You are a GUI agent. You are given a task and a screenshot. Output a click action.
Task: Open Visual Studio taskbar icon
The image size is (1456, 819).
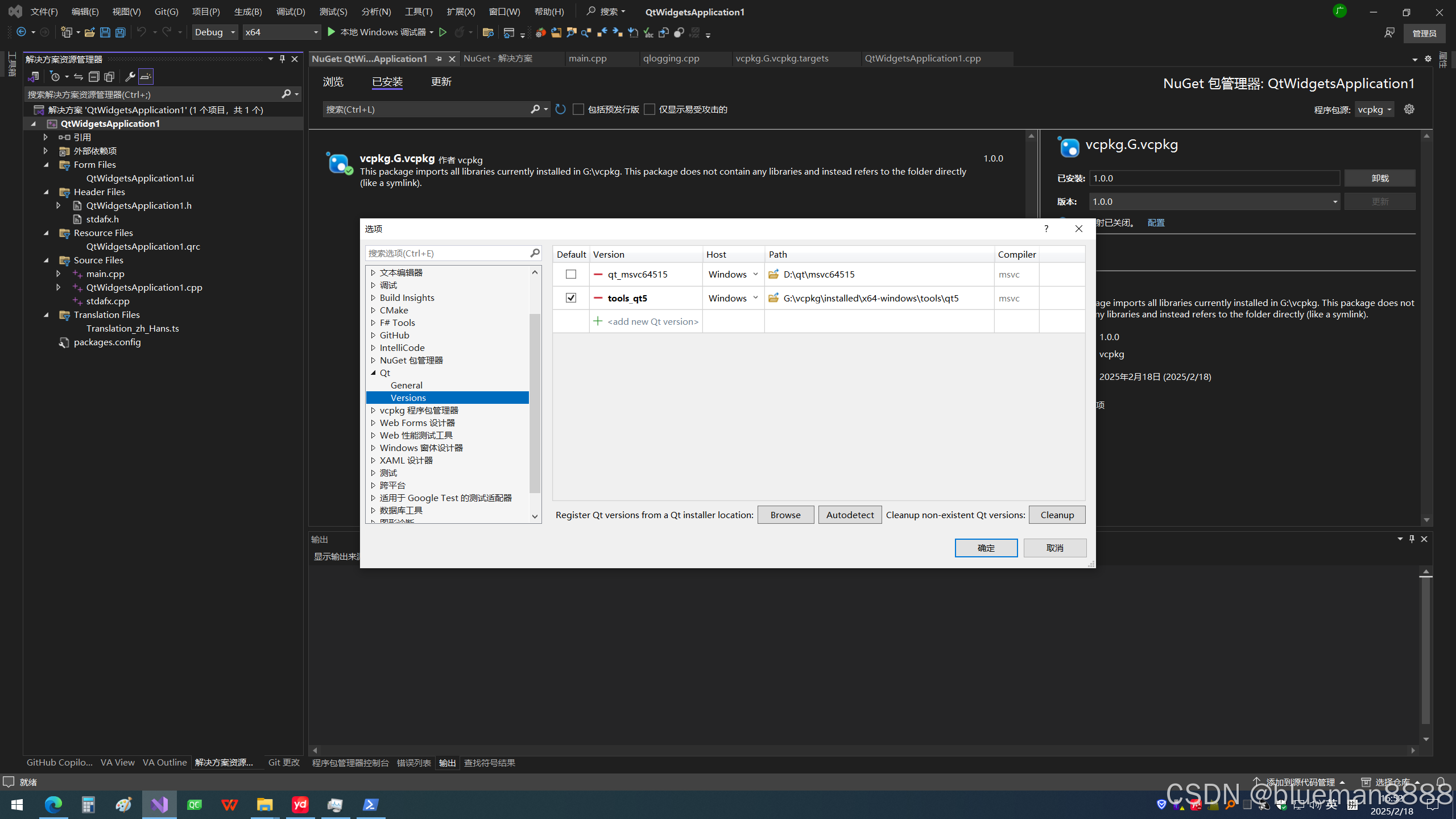tap(159, 804)
